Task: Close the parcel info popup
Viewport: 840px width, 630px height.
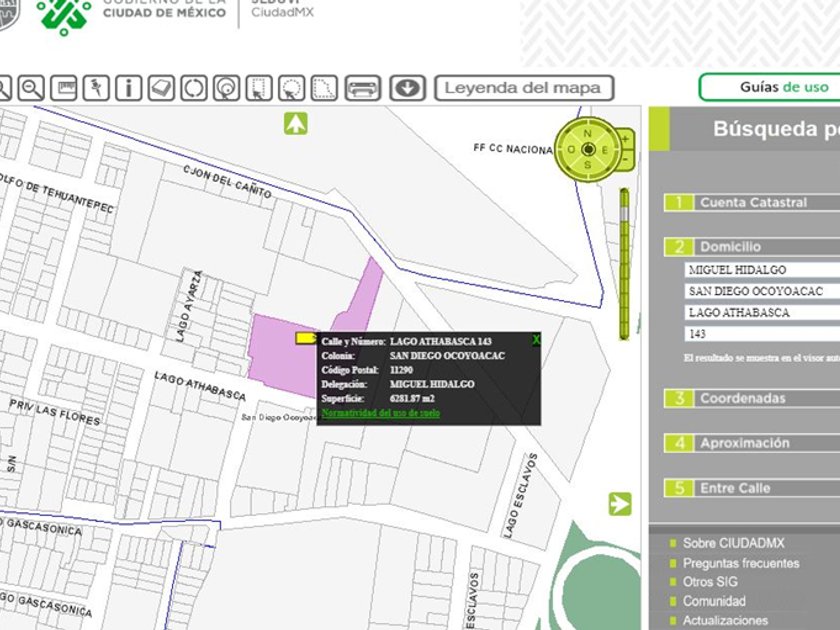Action: (536, 340)
